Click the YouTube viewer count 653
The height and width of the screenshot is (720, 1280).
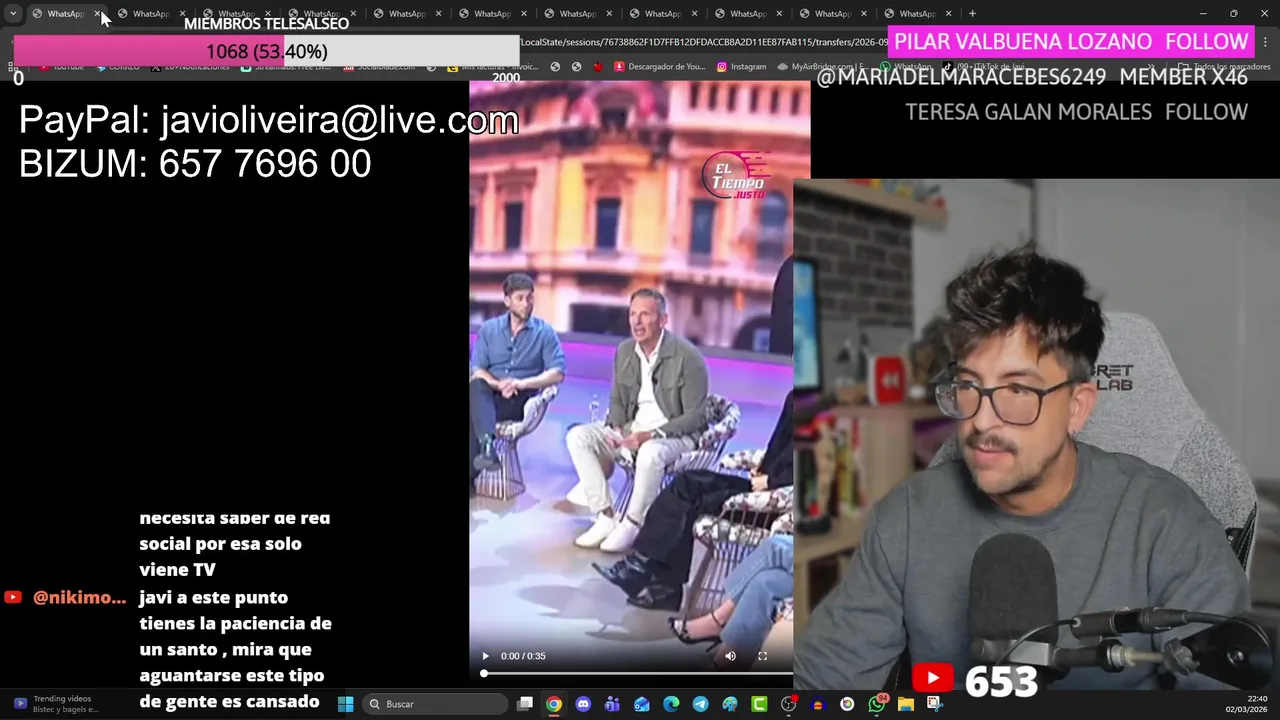(1002, 682)
